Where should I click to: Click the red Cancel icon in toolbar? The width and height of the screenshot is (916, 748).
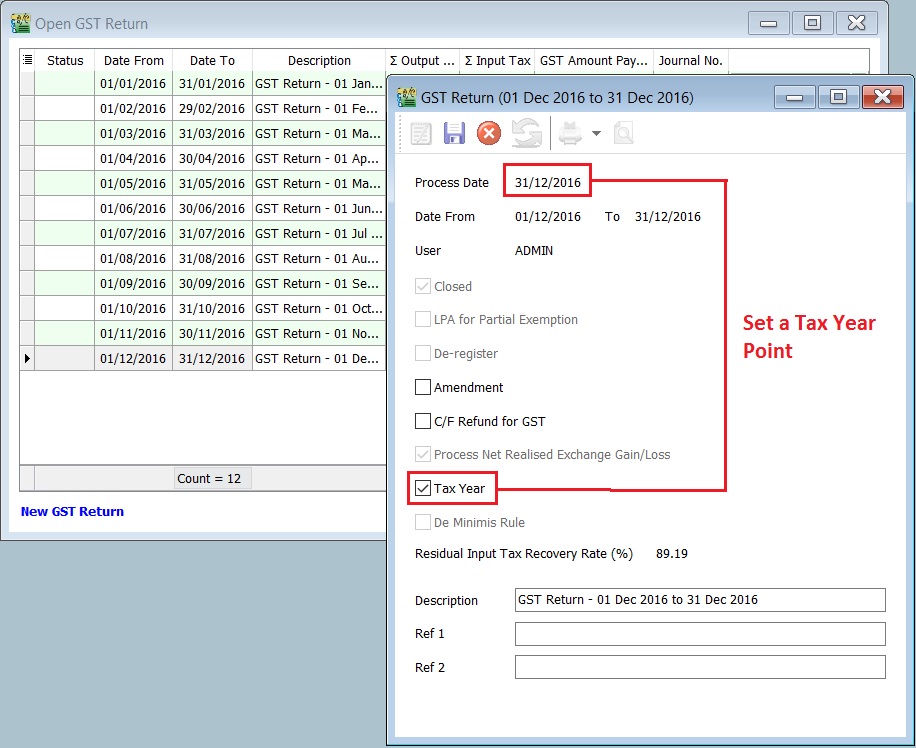pos(489,133)
